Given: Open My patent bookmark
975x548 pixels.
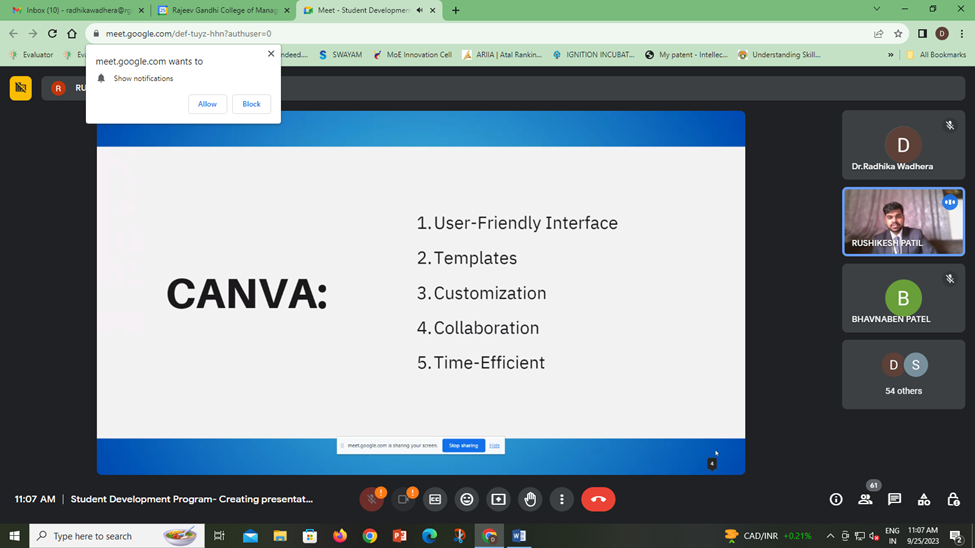Looking at the screenshot, I should [686, 55].
